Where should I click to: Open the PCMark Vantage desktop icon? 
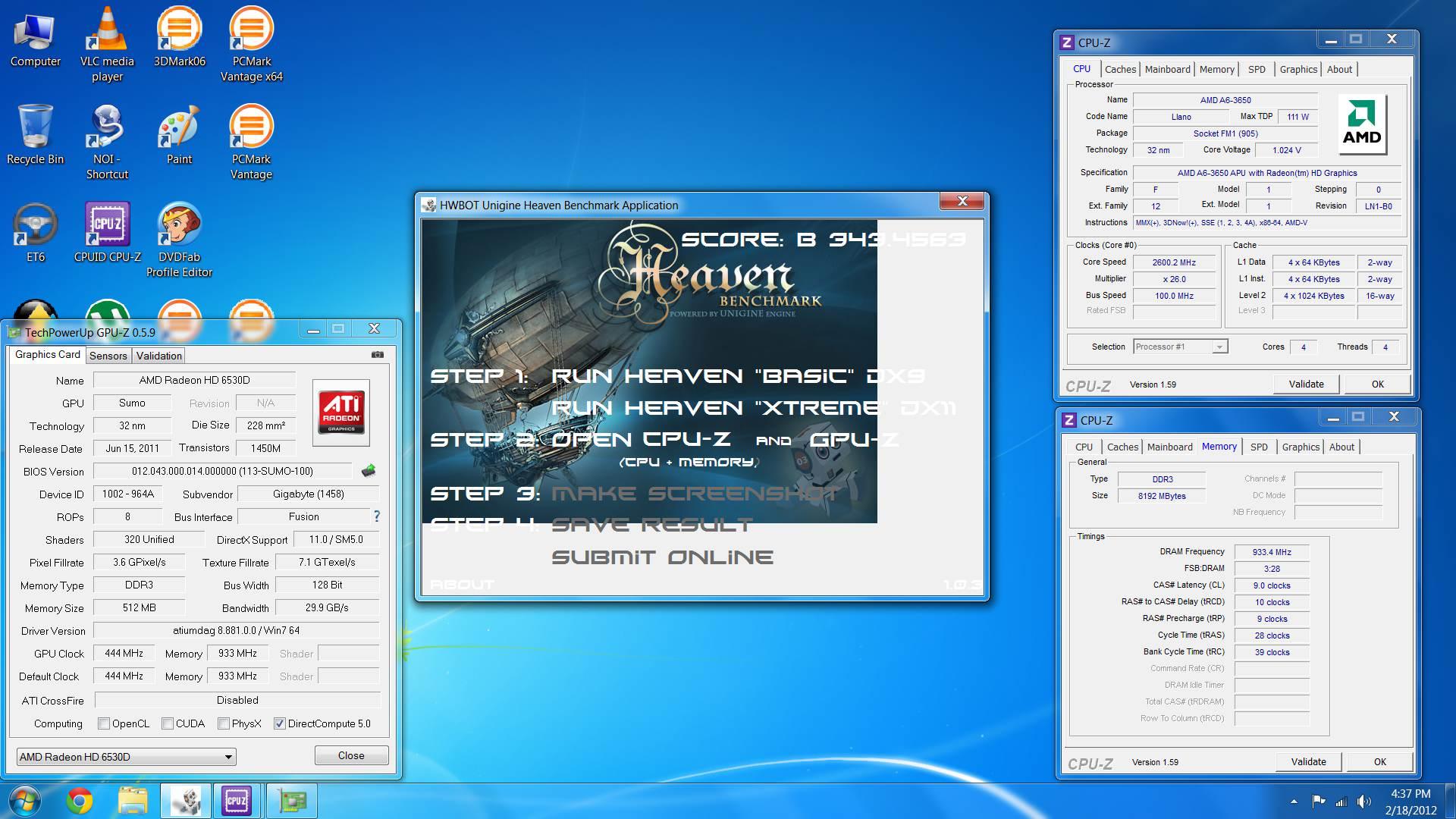pyautogui.click(x=252, y=142)
